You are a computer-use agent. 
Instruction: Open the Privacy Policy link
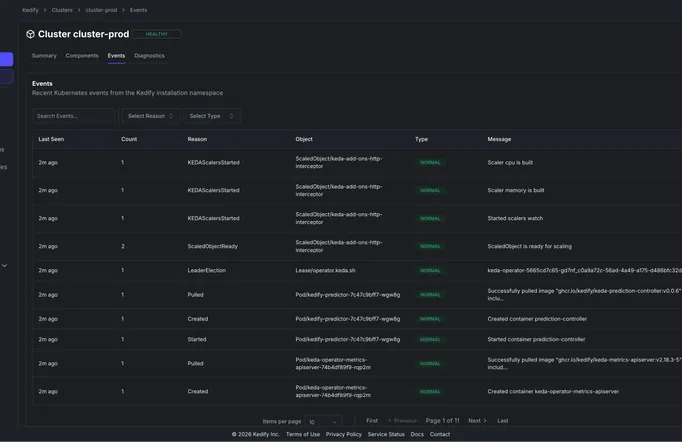tap(344, 434)
